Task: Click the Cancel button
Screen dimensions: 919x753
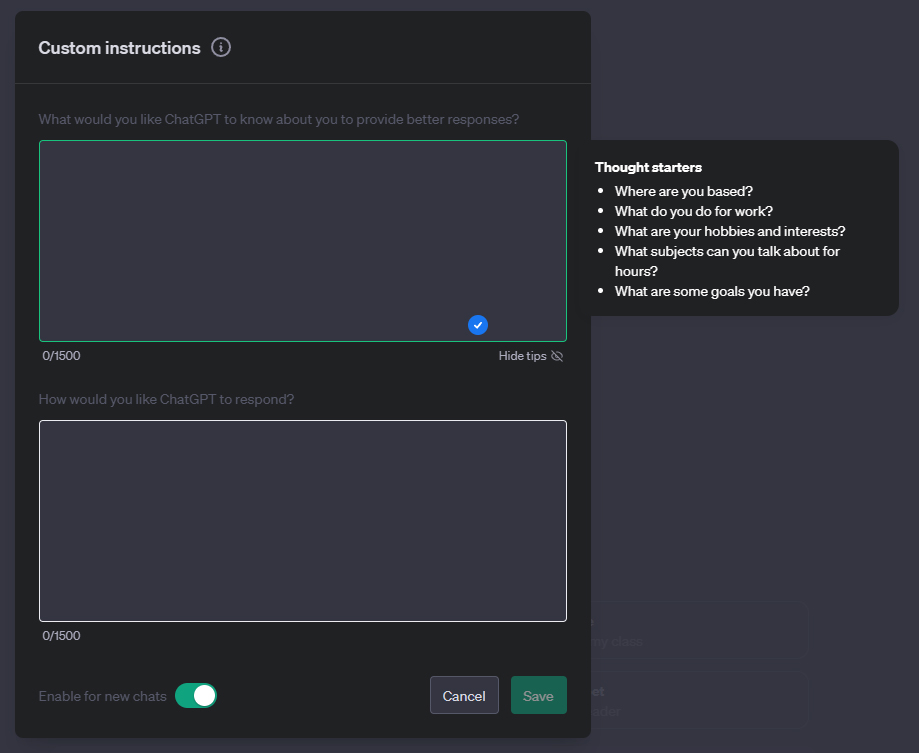Action: click(464, 696)
